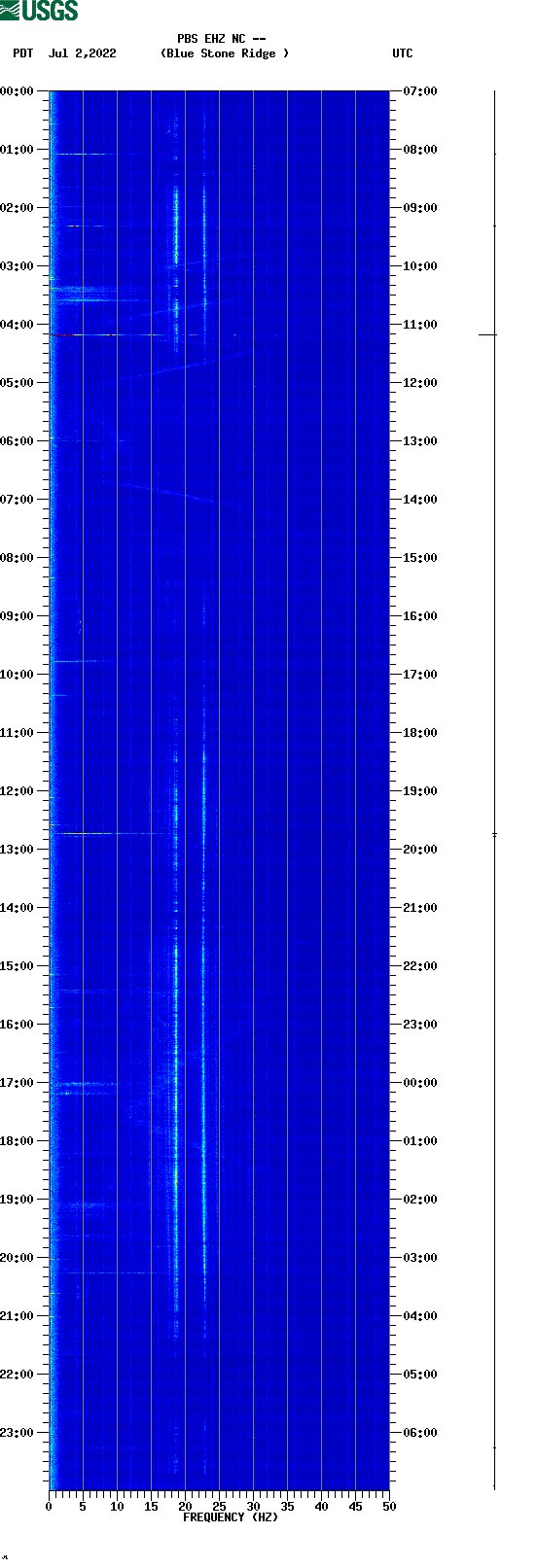Click the "UTC" timezone label

(403, 53)
